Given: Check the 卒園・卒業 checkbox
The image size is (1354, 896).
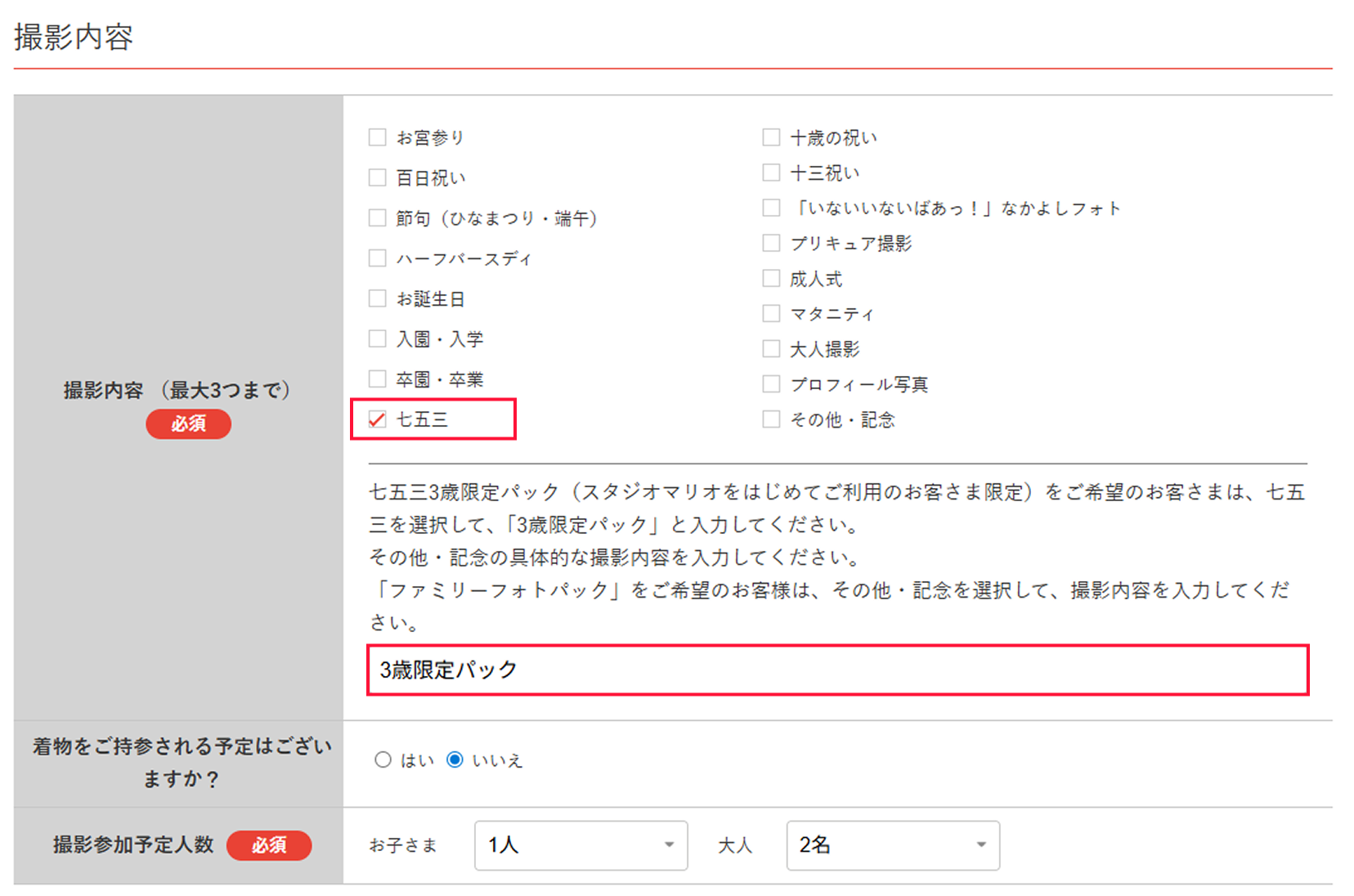Looking at the screenshot, I should (x=377, y=378).
